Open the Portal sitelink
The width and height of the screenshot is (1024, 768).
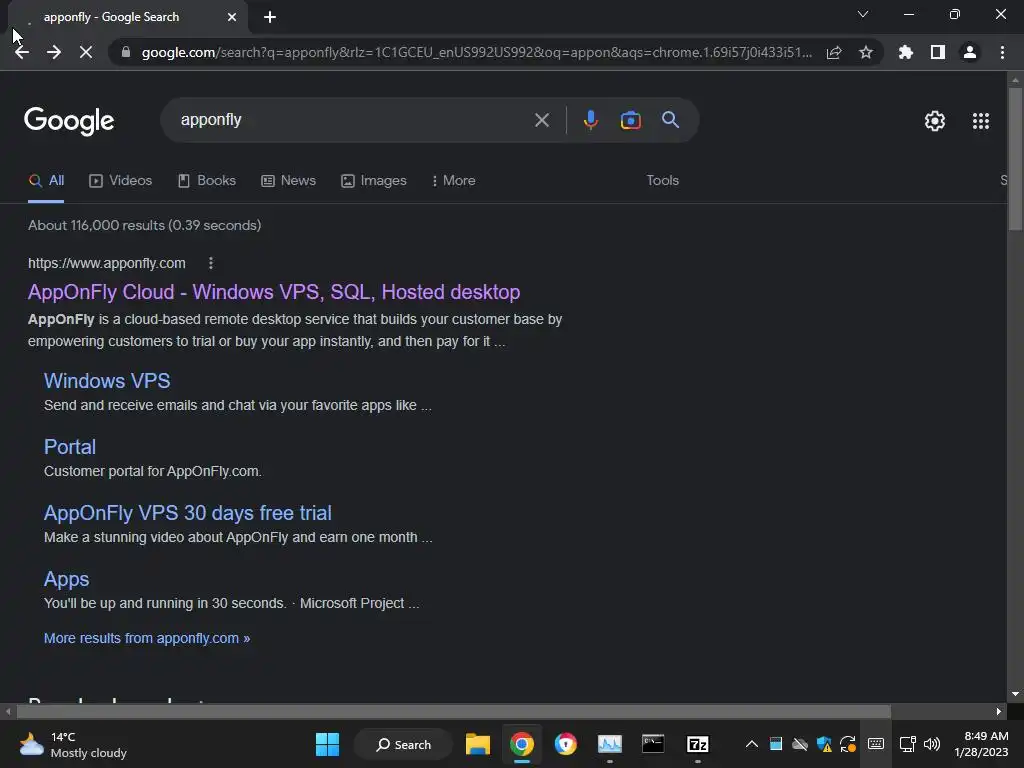pos(70,447)
